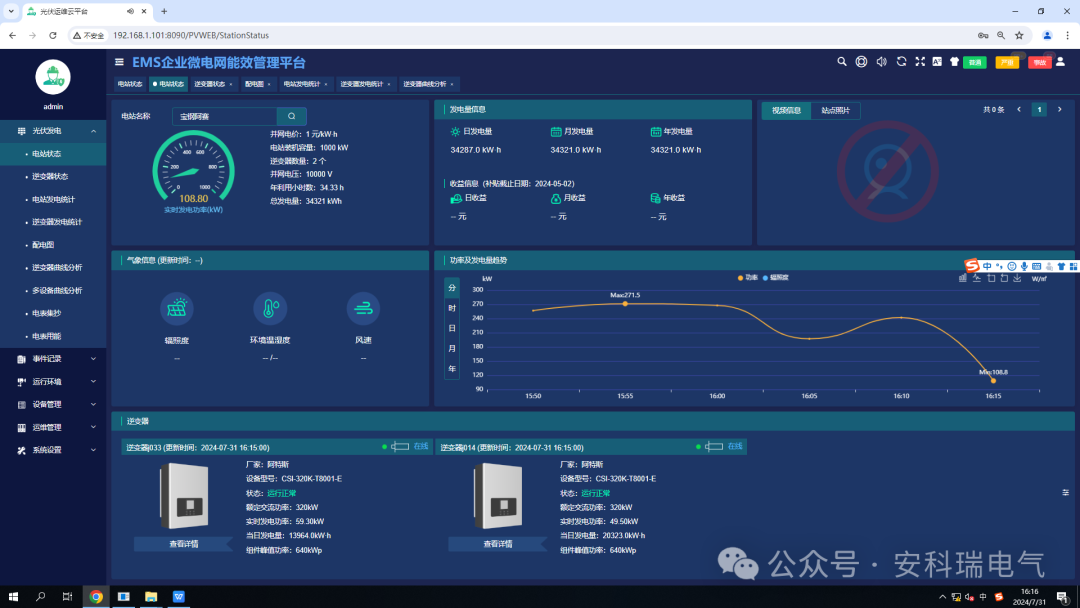Viewport: 1080px width, 608px height.
Task: Toggle the 辐照度 legend series
Action: click(776, 277)
